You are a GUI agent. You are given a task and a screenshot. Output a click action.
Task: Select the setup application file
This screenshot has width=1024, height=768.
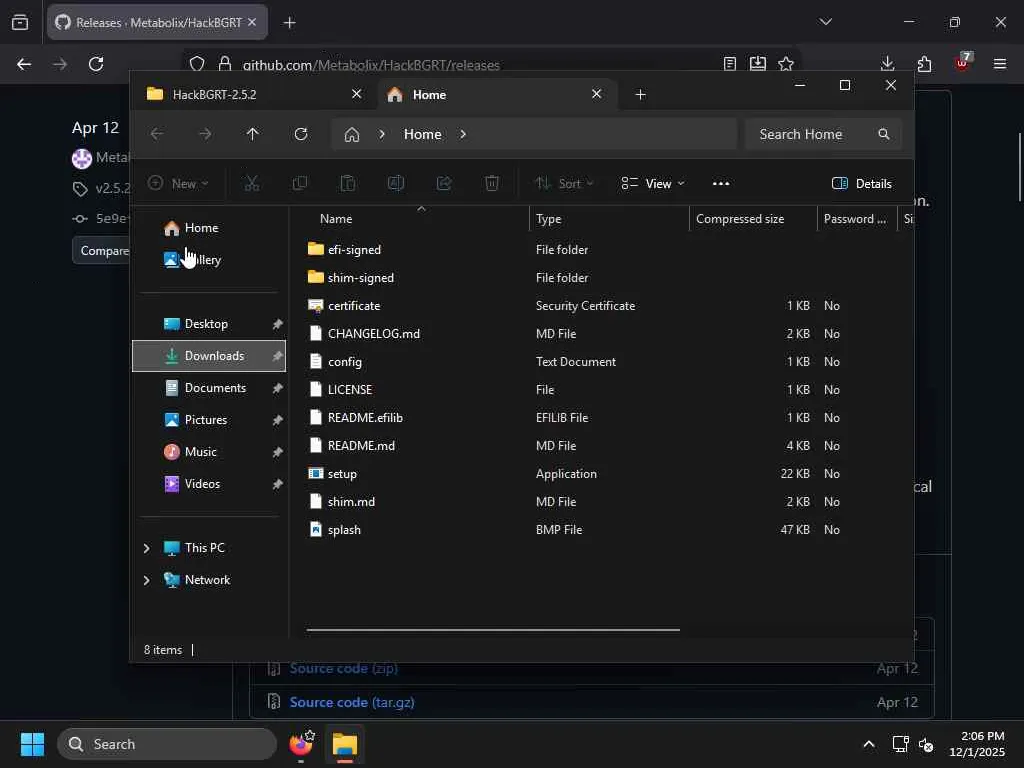pyautogui.click(x=342, y=473)
